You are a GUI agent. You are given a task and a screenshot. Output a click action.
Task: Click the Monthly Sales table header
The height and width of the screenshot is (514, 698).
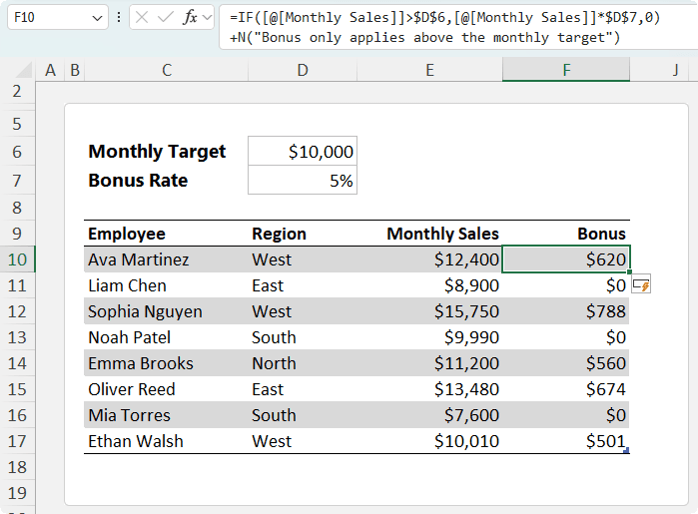[x=430, y=233]
